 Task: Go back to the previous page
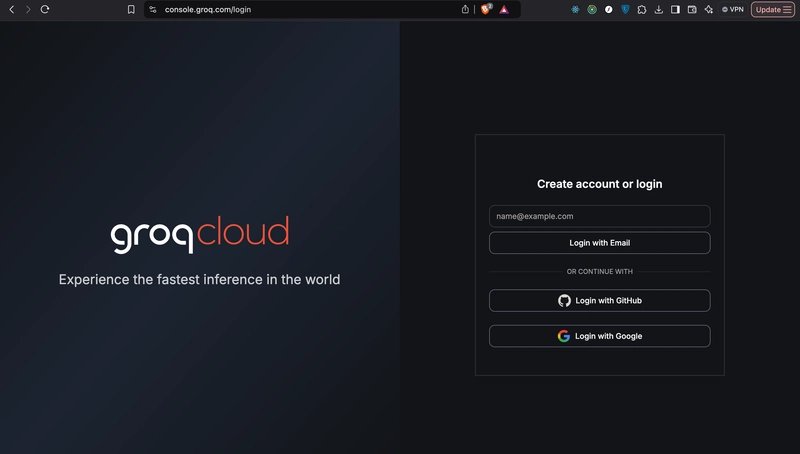12,9
